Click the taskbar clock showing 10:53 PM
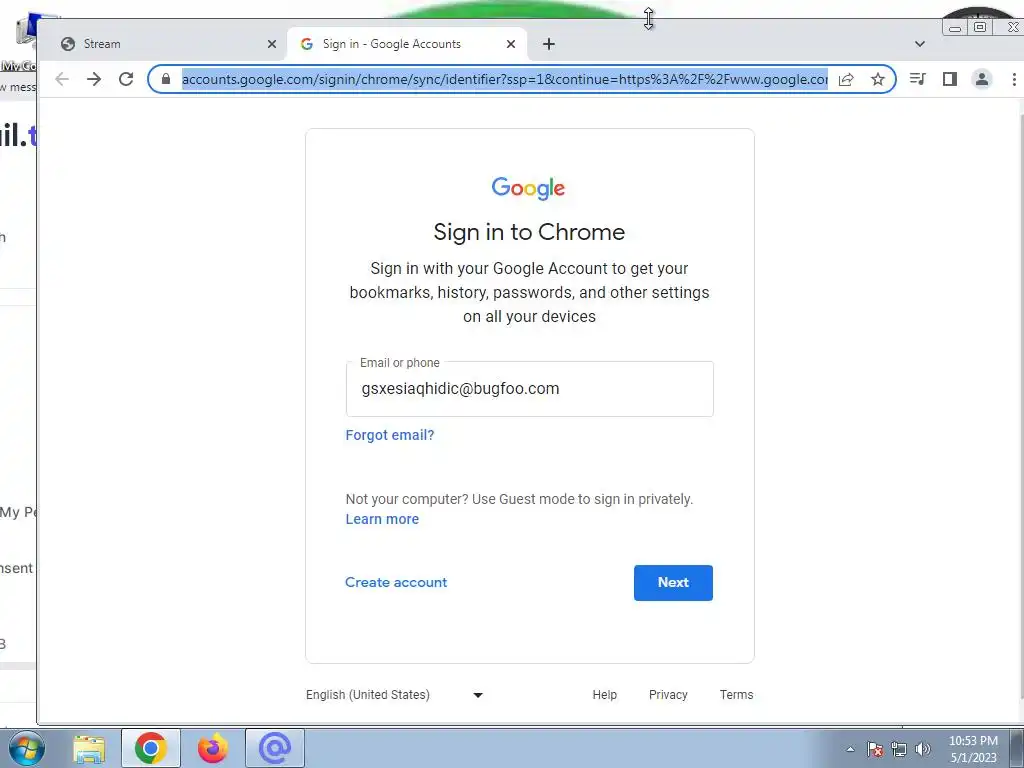The image size is (1024, 768). click(973, 749)
